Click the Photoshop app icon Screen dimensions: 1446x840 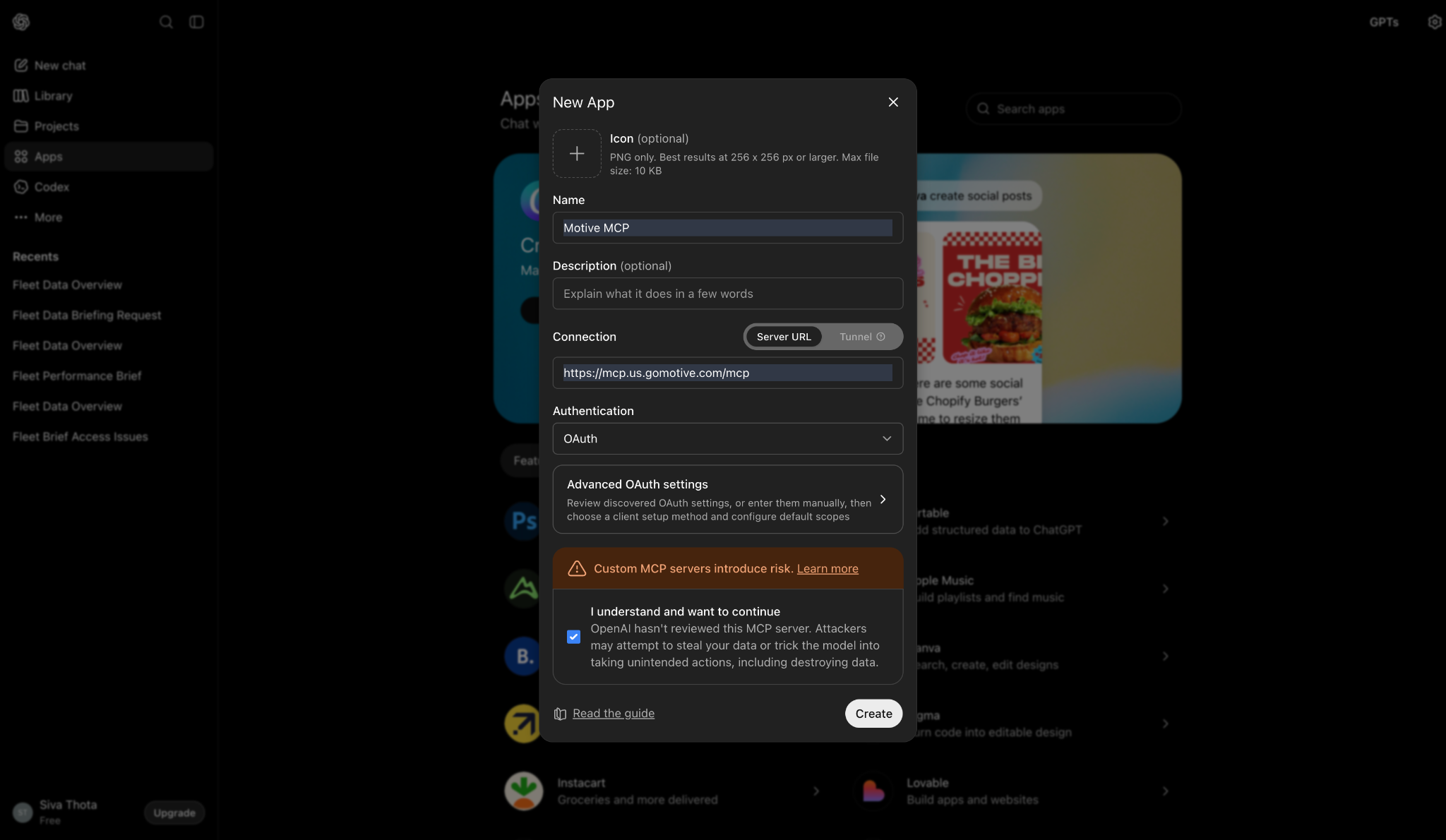click(x=522, y=521)
